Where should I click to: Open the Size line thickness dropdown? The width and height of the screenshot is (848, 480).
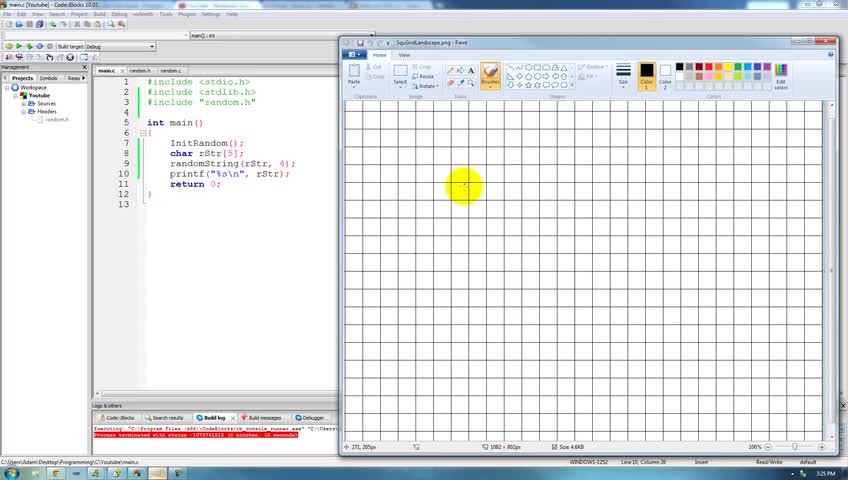coord(623,75)
